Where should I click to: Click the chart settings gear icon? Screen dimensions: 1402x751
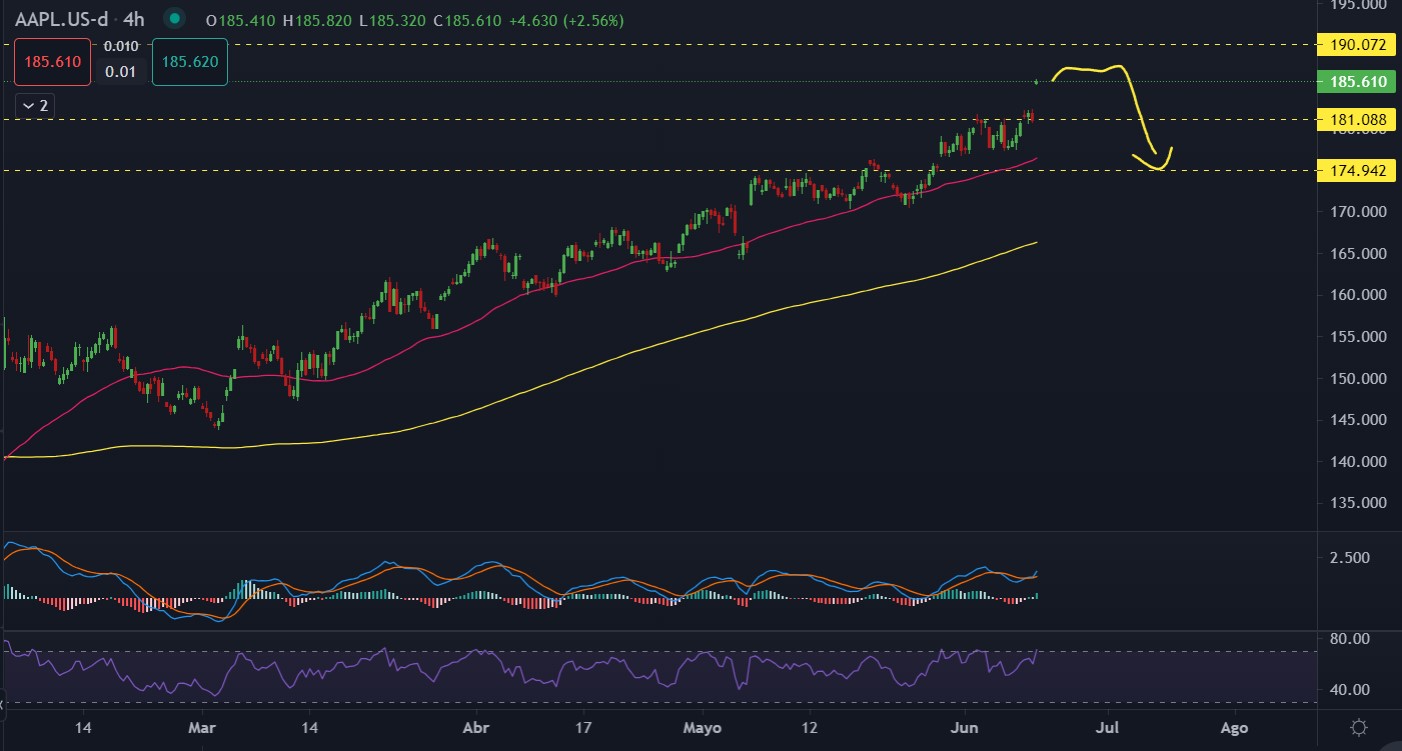pos(1358,728)
